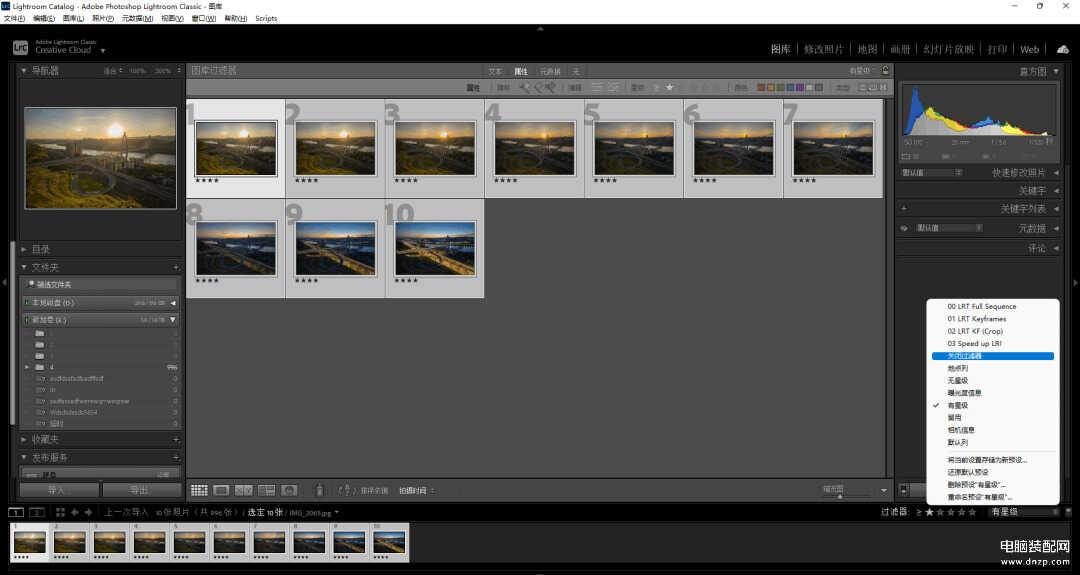Click the 导入 import button

coord(59,490)
